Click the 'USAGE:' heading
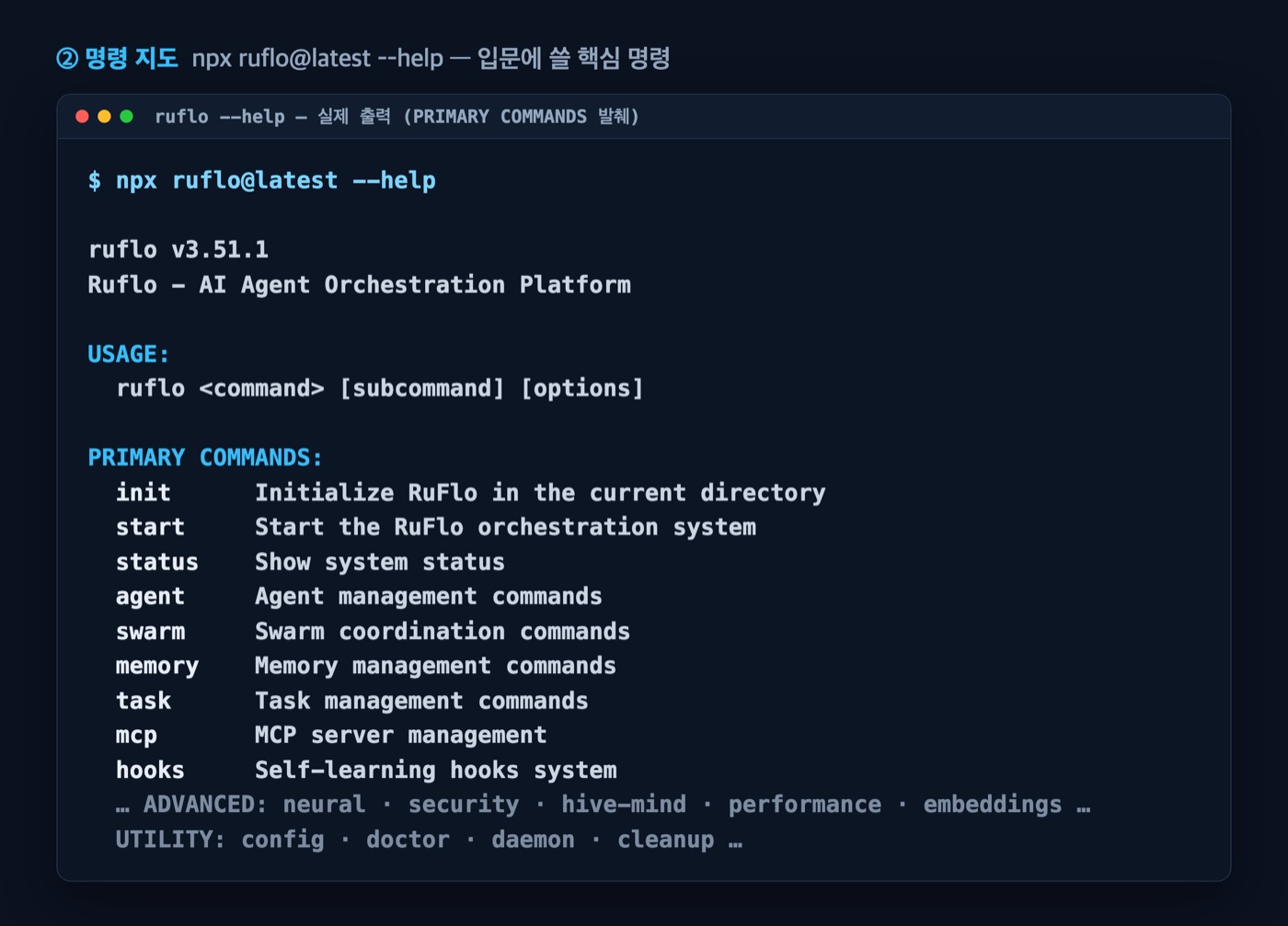Viewport: 1288px width, 926px height. point(129,354)
